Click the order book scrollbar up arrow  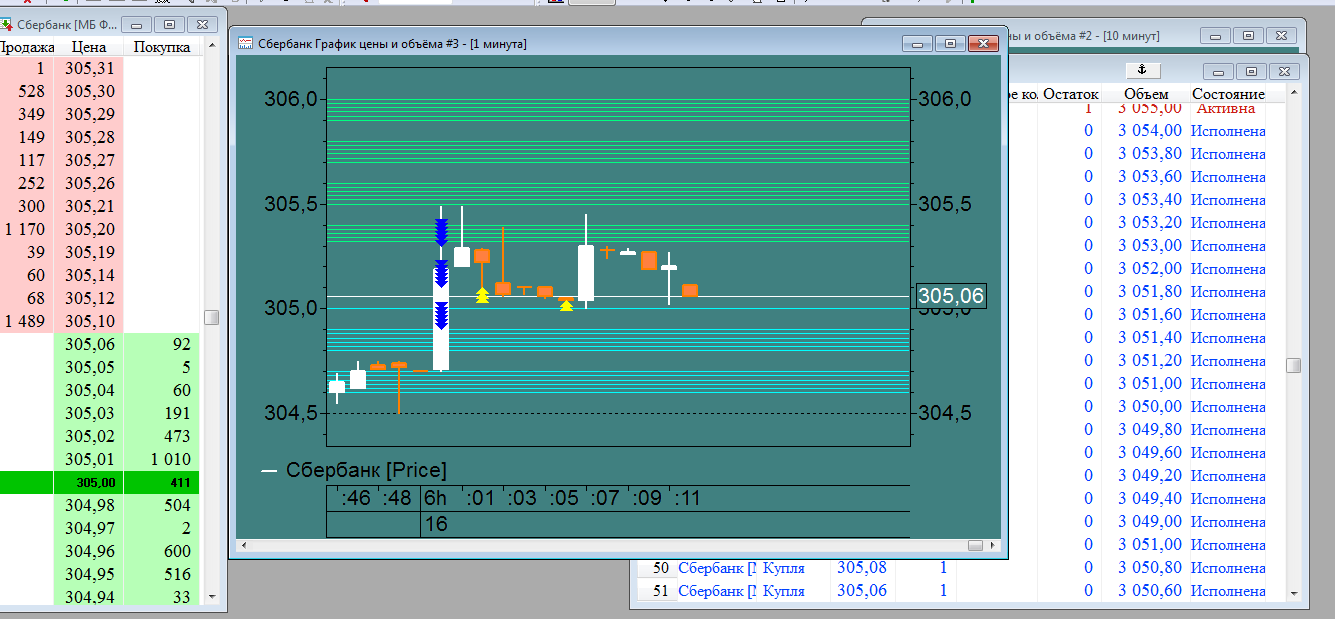[x=211, y=46]
